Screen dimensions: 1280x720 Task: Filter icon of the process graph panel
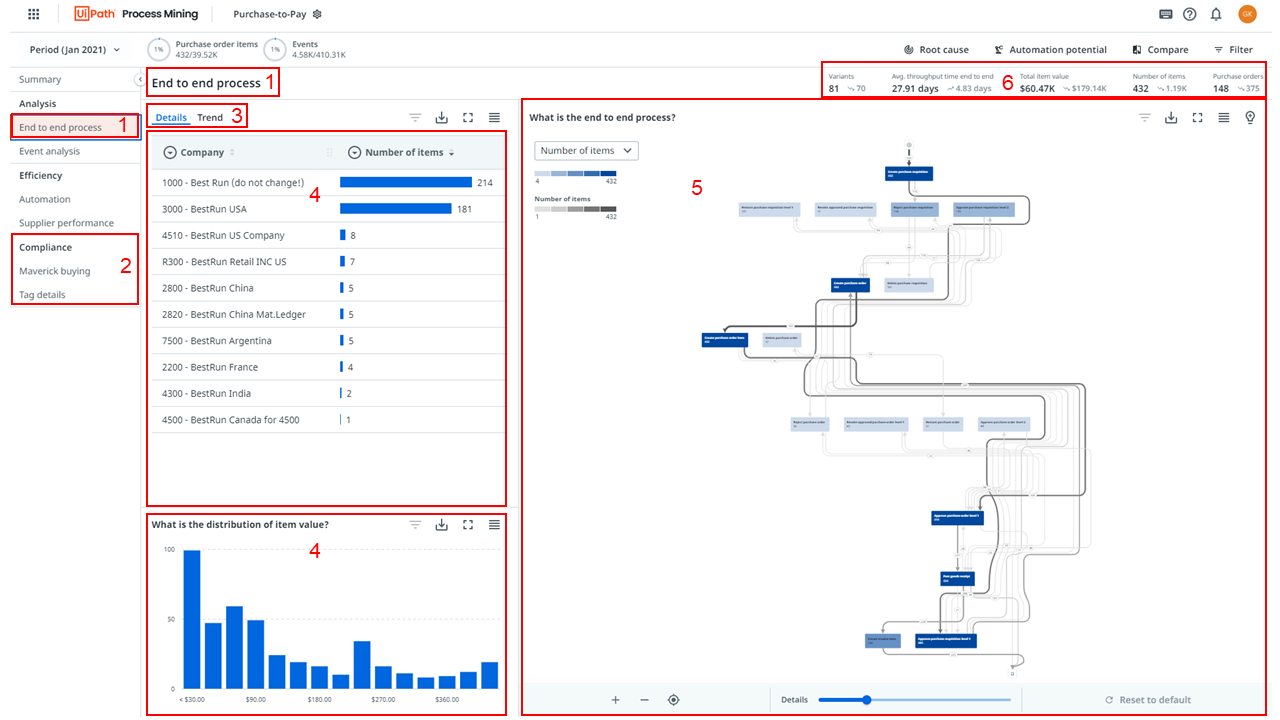point(1145,117)
